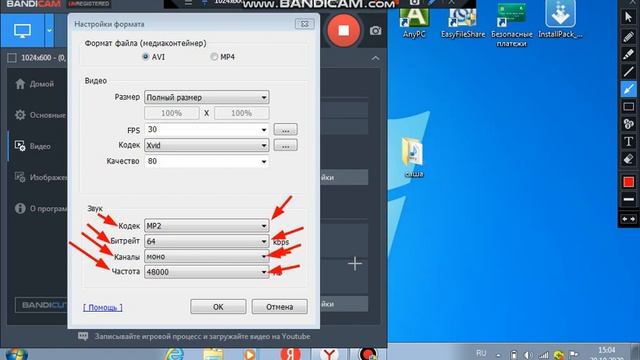This screenshot has height=360, width=640.
Task: Select the MP4 file format radio button
Action: point(214,57)
